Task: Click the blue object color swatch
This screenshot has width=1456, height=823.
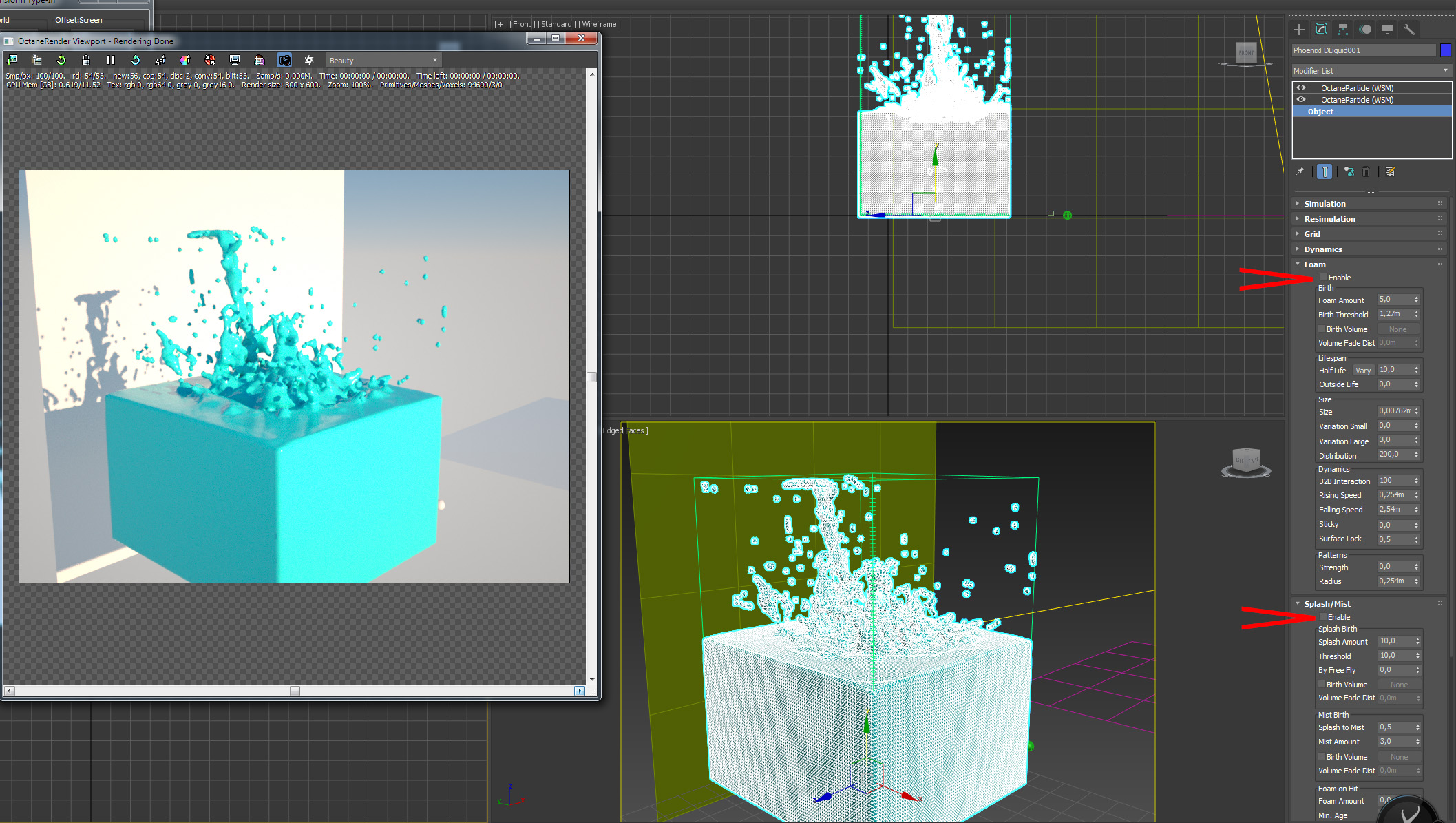Action: click(x=1446, y=50)
